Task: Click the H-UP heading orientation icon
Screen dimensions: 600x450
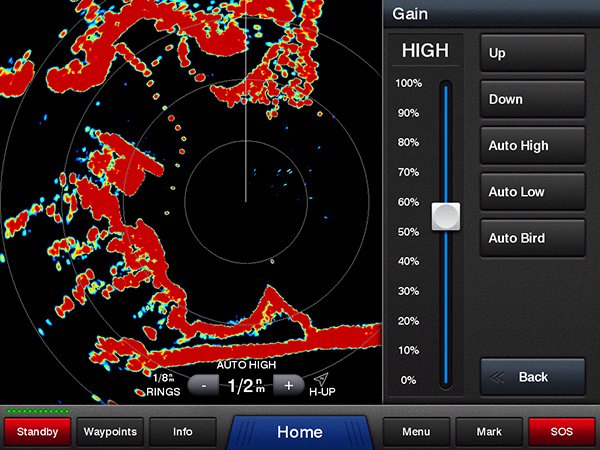Action: point(322,385)
